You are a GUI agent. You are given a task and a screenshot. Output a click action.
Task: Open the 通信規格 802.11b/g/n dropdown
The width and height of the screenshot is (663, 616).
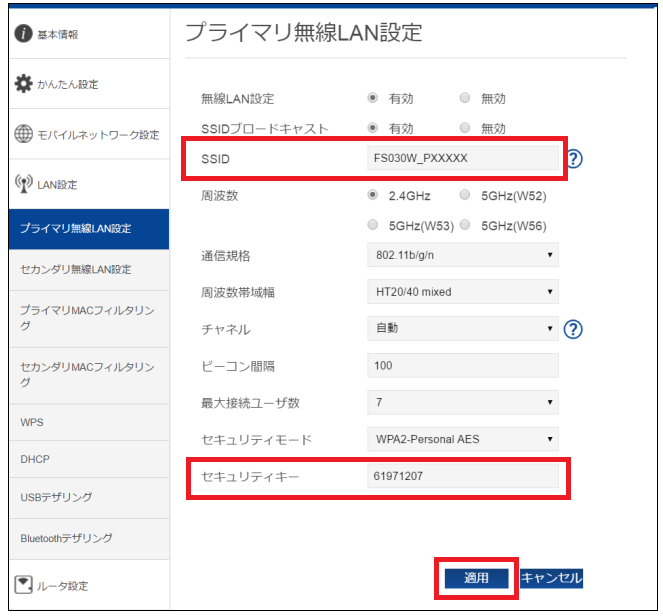coord(462,256)
